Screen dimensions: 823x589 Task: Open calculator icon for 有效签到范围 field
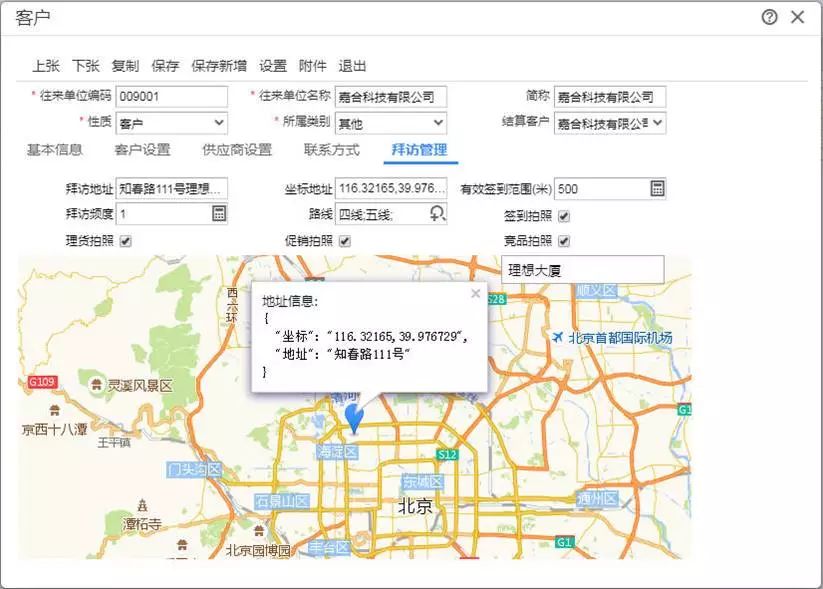coord(657,189)
